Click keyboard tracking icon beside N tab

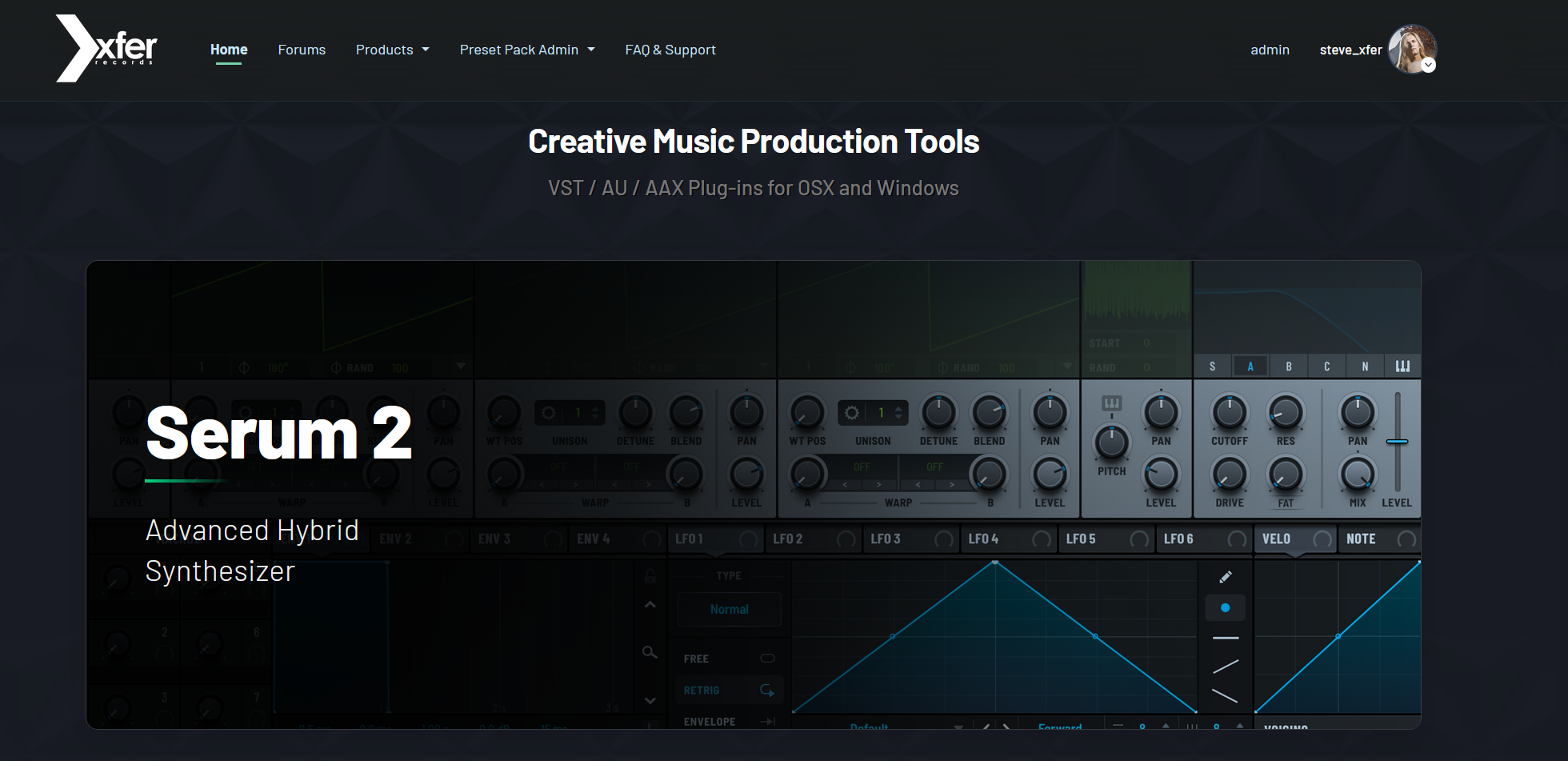(x=1402, y=366)
